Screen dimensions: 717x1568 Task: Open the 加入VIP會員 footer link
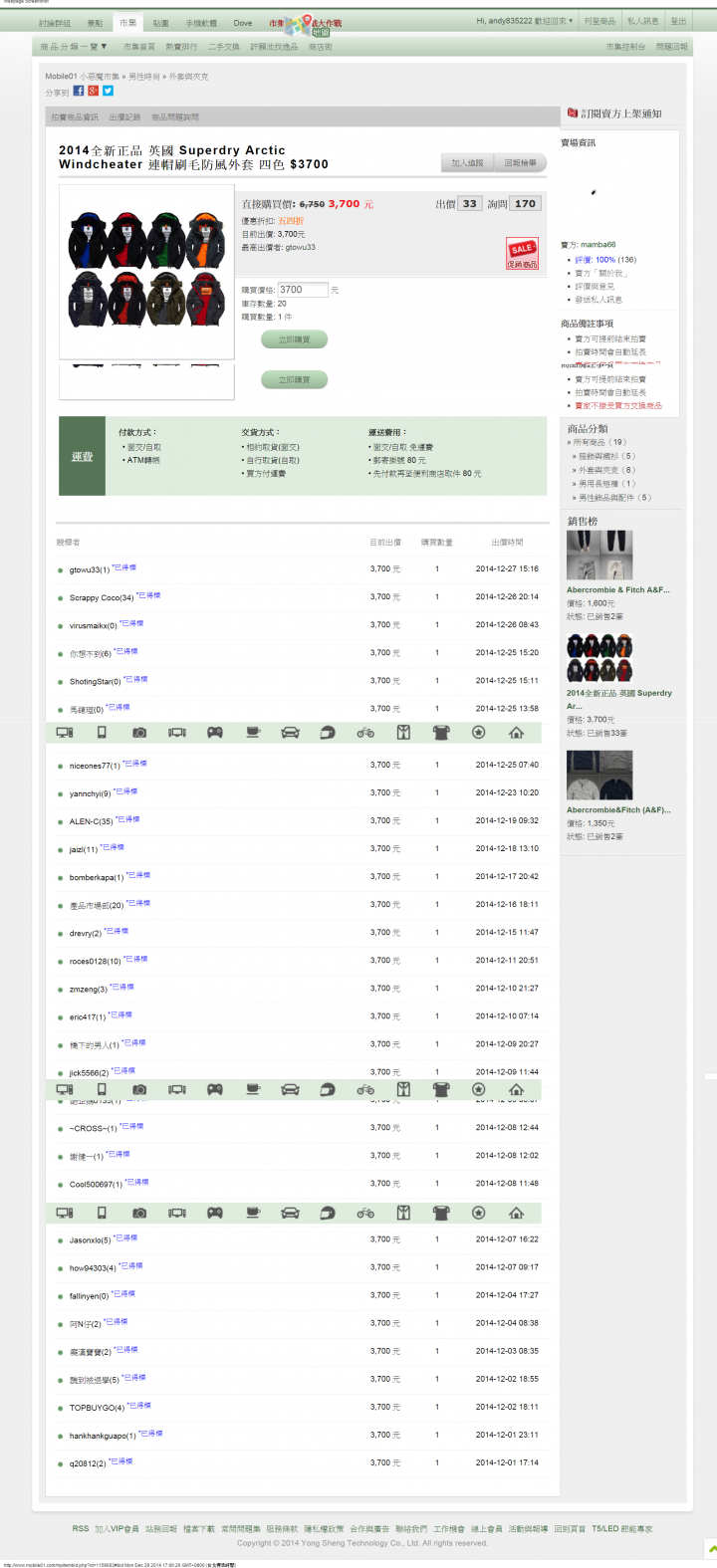[x=118, y=1529]
